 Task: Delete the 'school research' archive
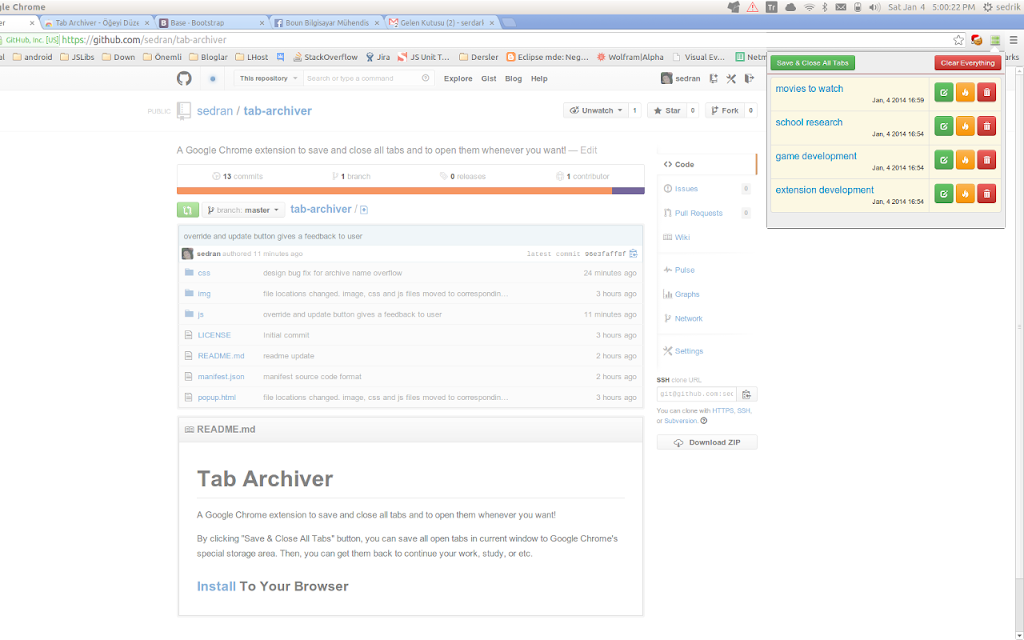(x=987, y=126)
